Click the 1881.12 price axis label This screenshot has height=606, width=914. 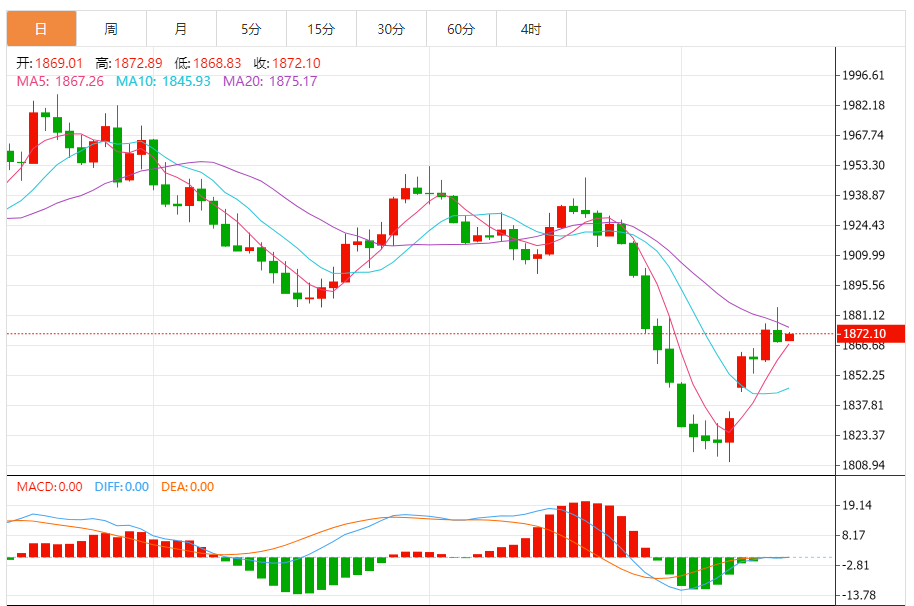(x=863, y=315)
